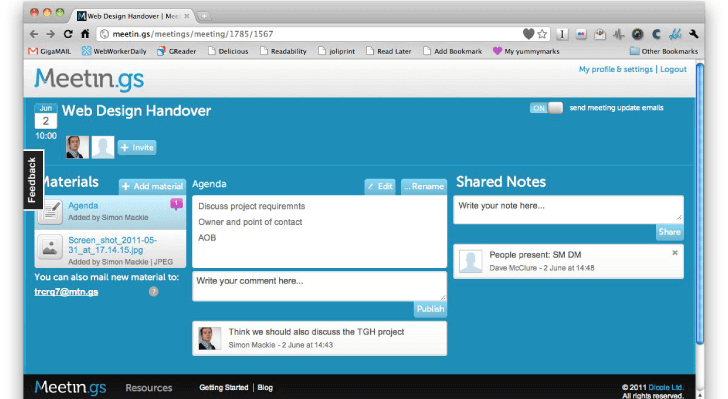Click the page vertical scrollbar

pyautogui.click(x=700, y=204)
